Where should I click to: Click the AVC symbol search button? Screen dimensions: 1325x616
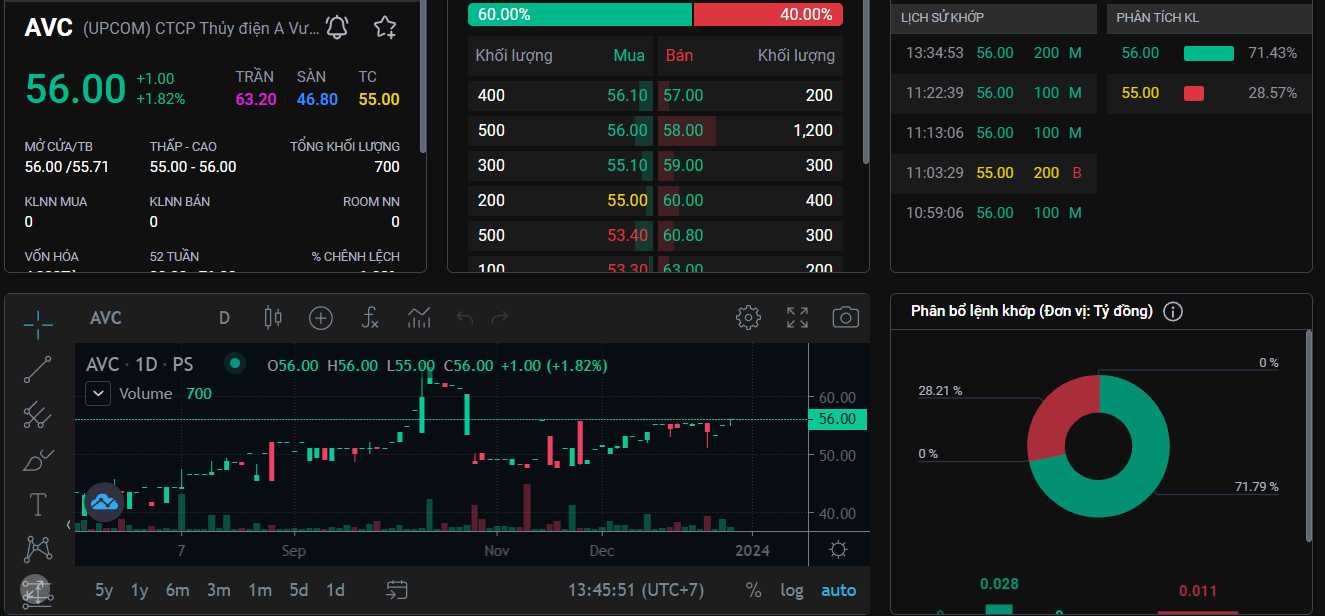click(x=106, y=318)
